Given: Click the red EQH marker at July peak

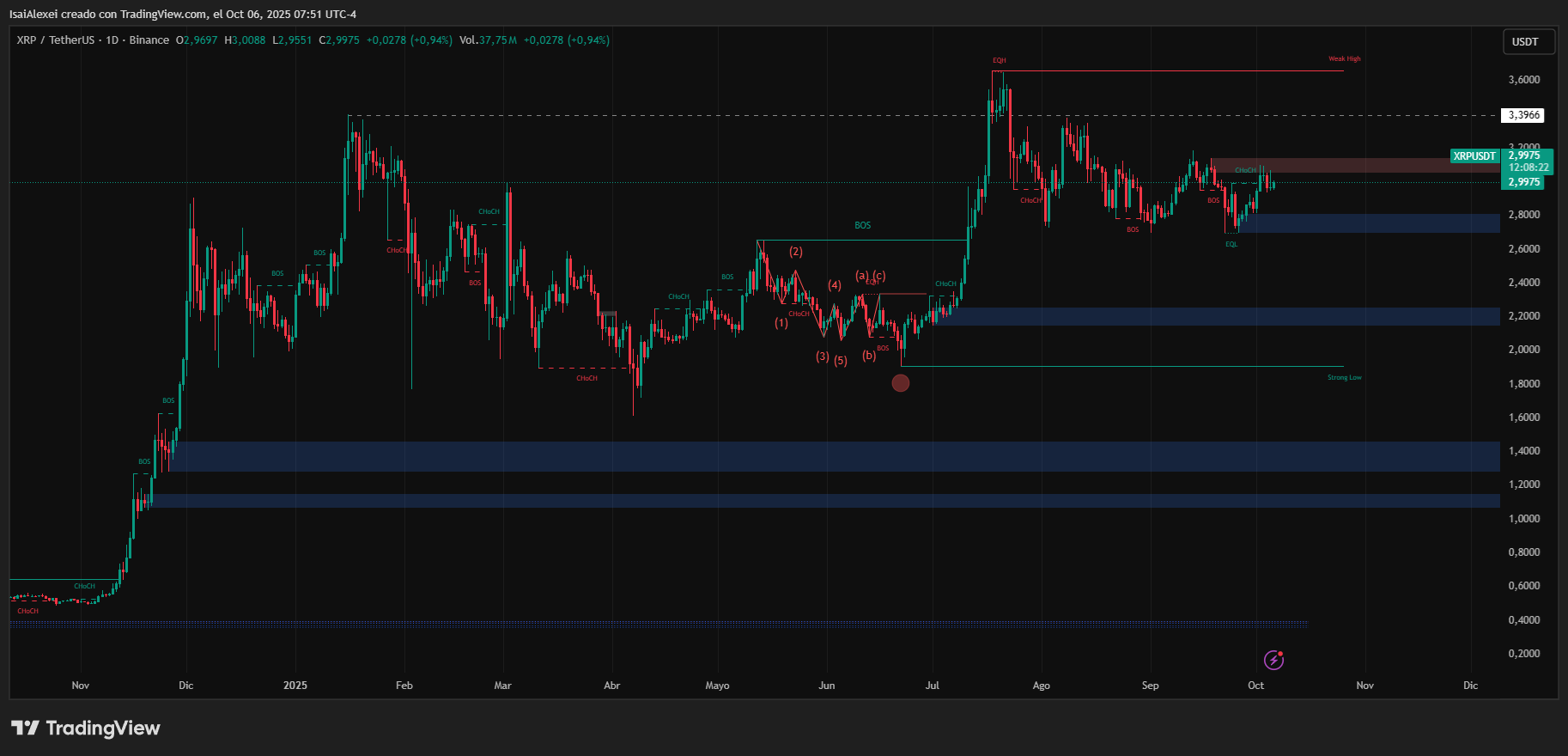Looking at the screenshot, I should point(999,61).
